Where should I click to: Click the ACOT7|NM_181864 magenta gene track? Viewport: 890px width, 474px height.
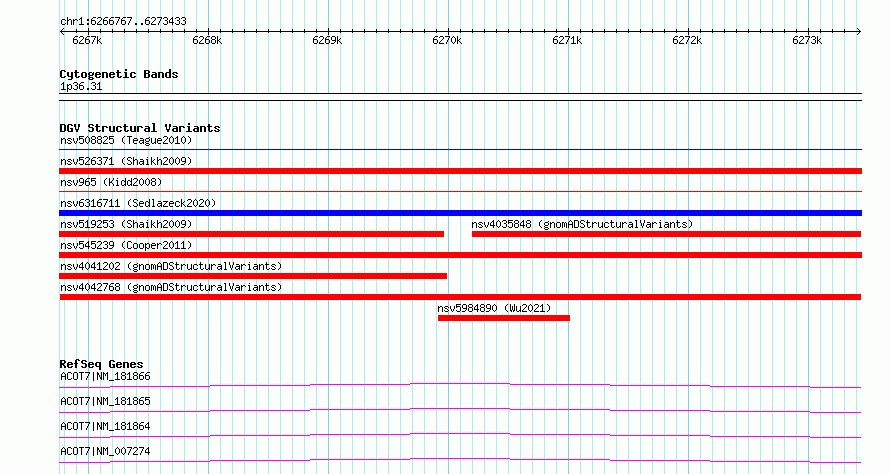pos(460,435)
